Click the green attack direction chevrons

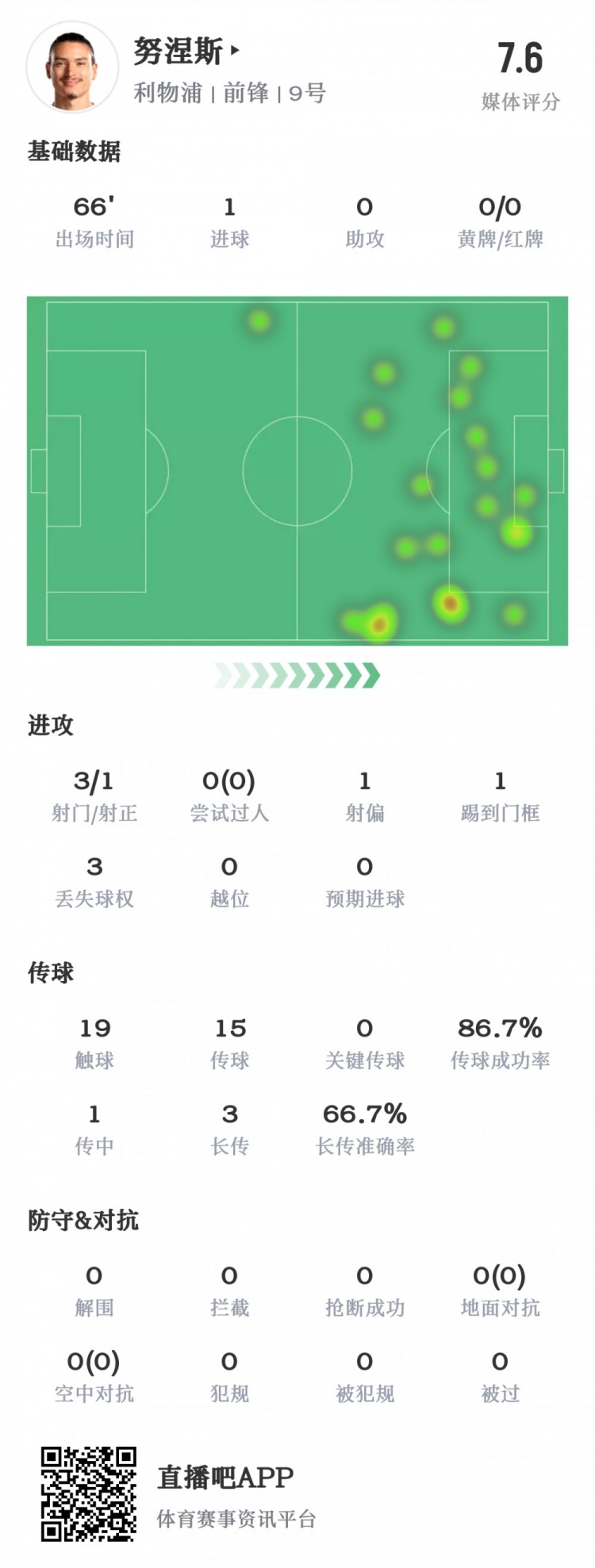[297, 675]
